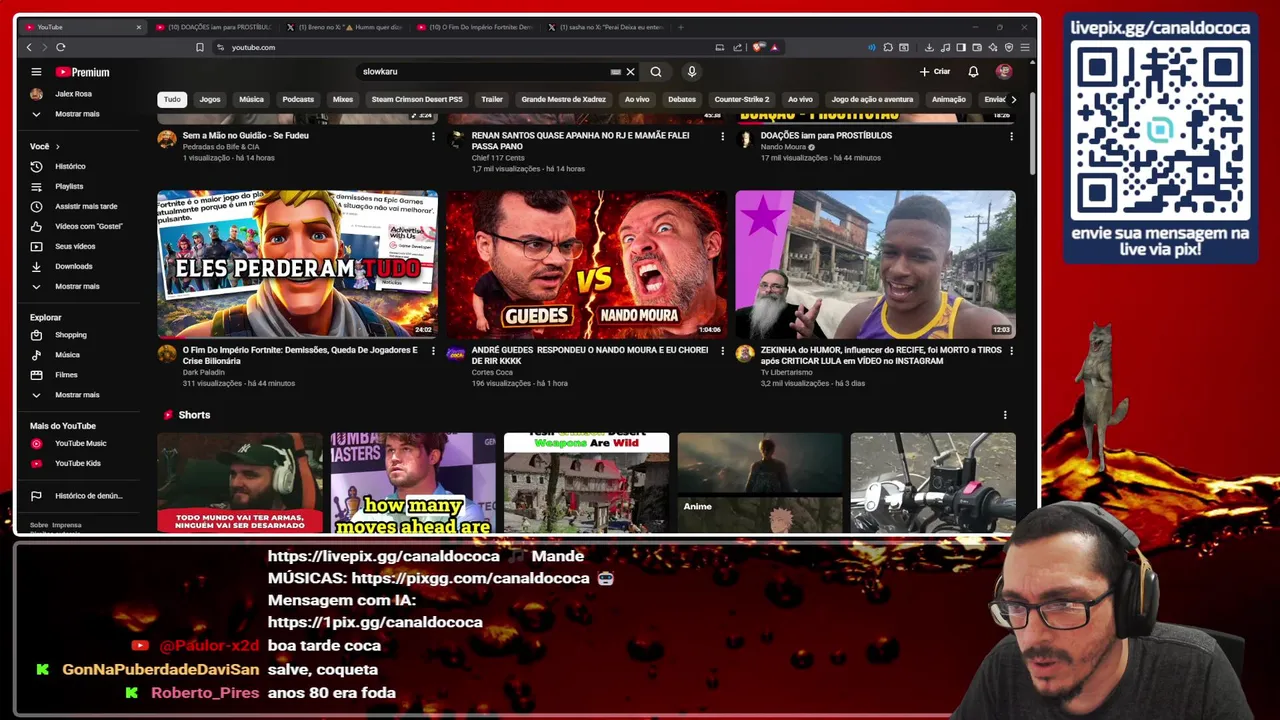The height and width of the screenshot is (720, 1280).
Task: Open more options for André Guedes video
Action: 722,351
